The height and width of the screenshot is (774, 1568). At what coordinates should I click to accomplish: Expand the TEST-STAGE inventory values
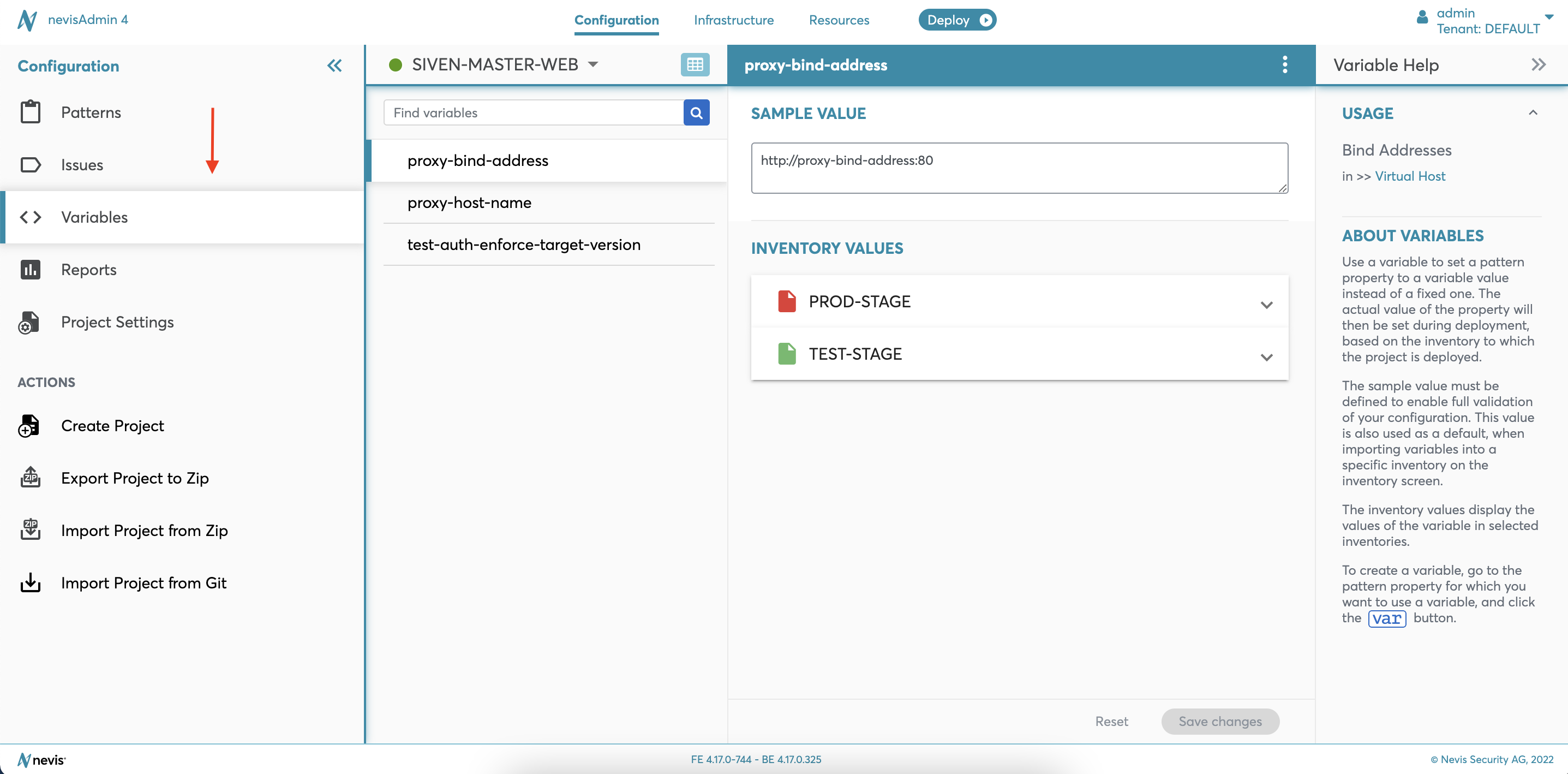tap(1266, 357)
